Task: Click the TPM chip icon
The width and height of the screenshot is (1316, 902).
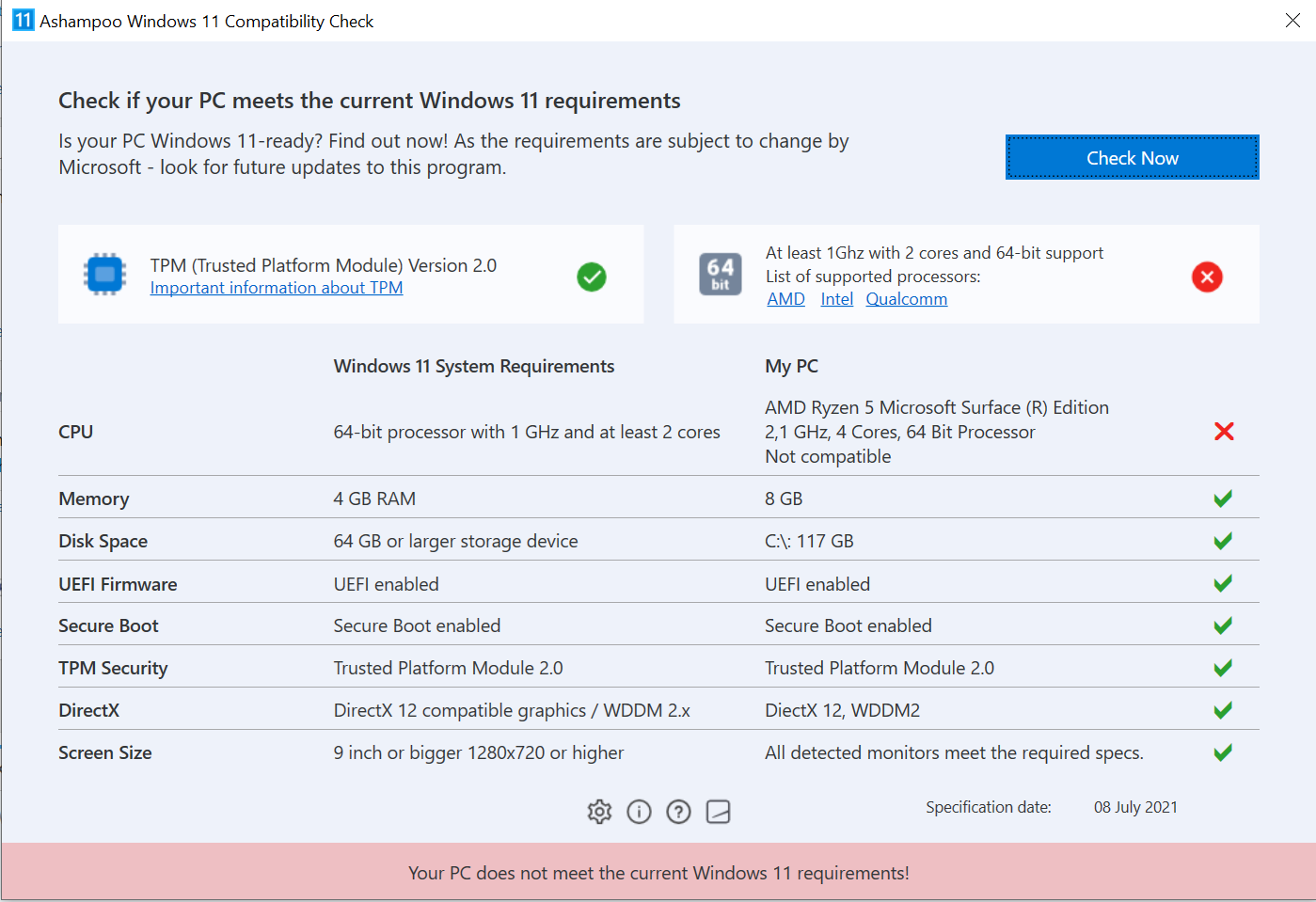Action: (x=105, y=275)
